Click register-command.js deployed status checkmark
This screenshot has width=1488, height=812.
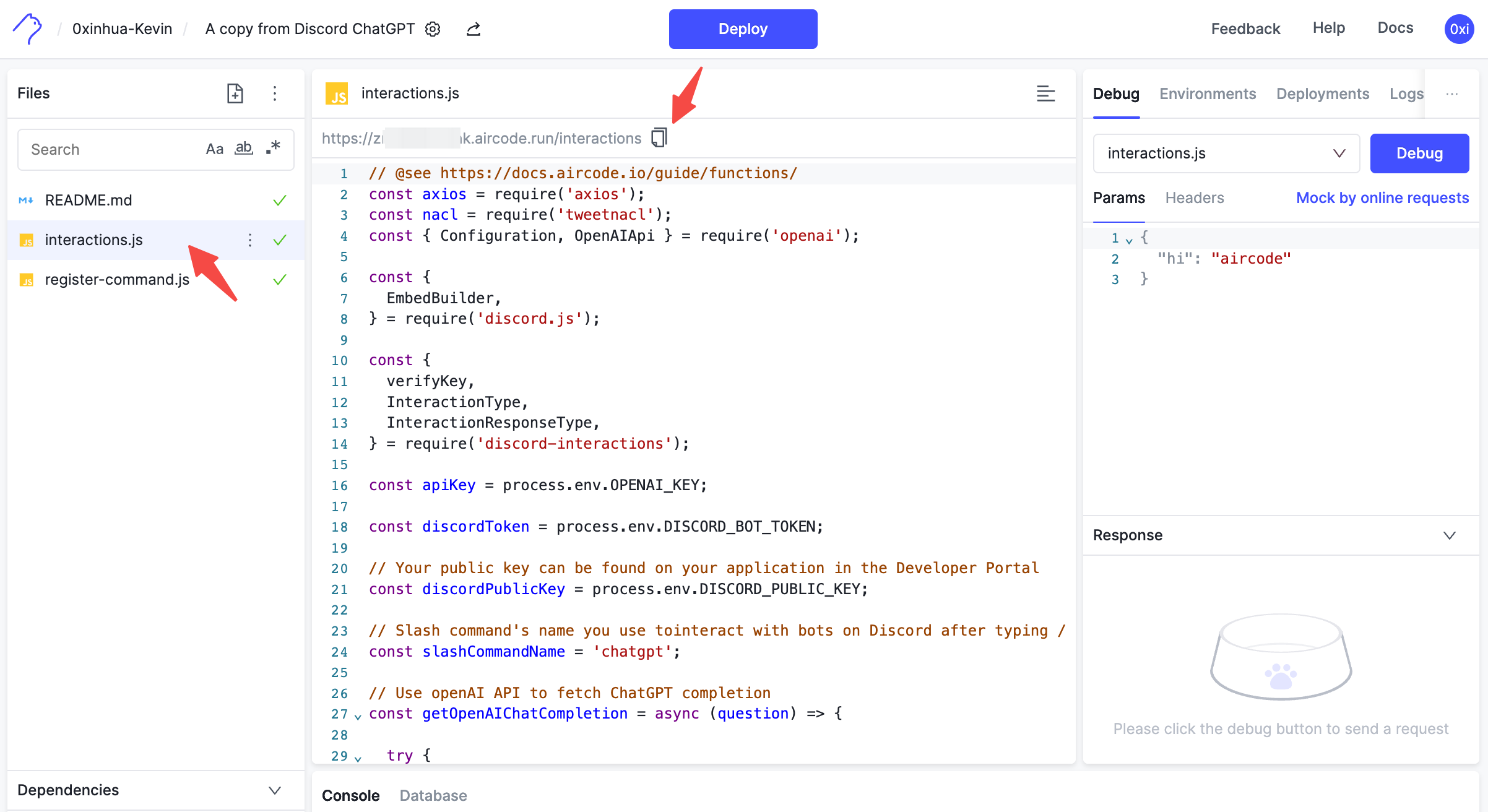click(x=280, y=280)
